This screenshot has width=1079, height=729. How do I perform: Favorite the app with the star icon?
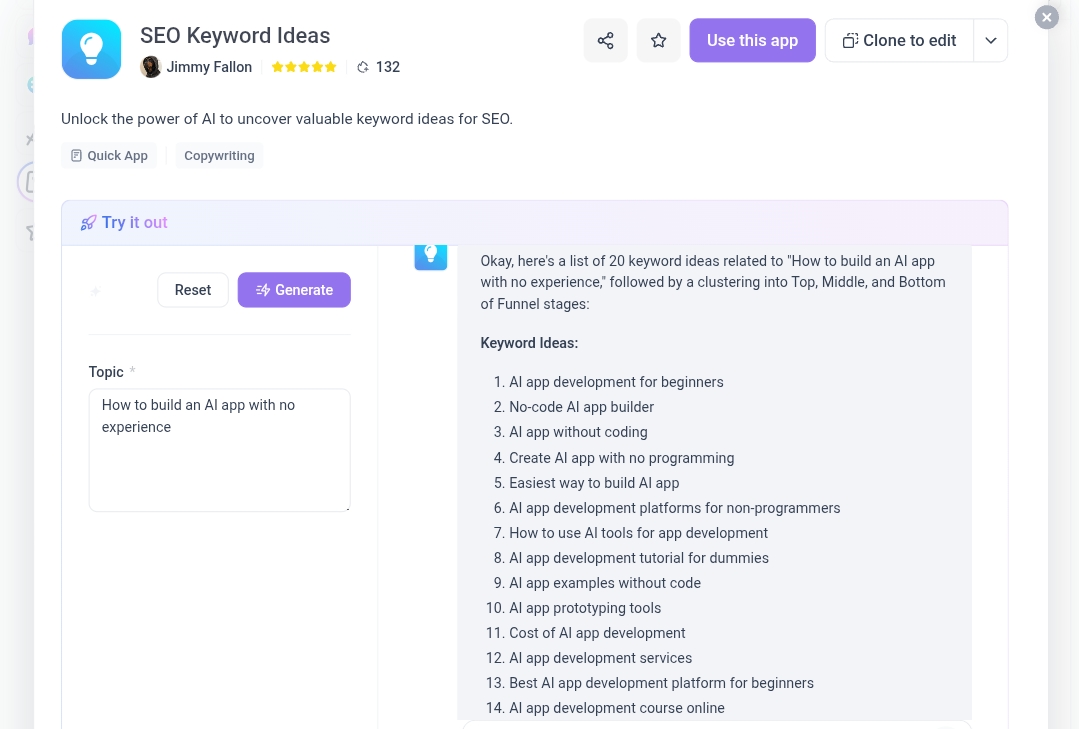tap(659, 41)
